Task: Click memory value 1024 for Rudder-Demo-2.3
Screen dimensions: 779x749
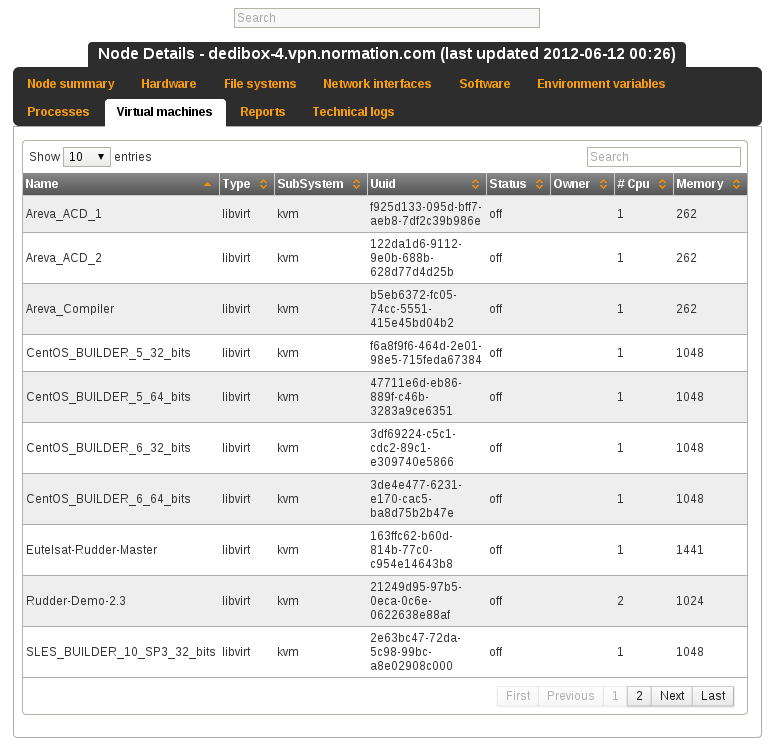Action: tap(690, 601)
